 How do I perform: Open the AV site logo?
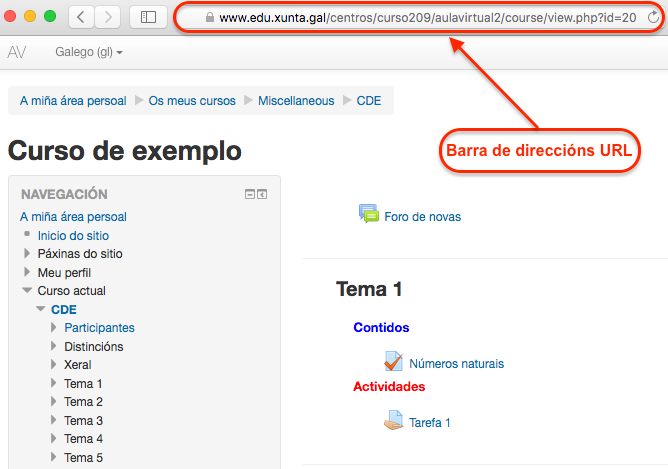(x=17, y=52)
